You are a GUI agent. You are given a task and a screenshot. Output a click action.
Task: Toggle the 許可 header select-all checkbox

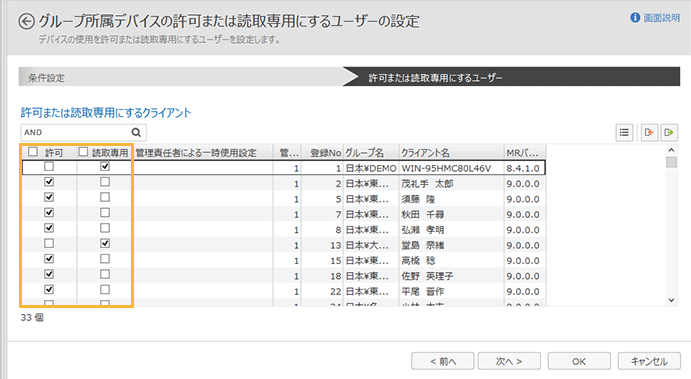click(x=33, y=152)
